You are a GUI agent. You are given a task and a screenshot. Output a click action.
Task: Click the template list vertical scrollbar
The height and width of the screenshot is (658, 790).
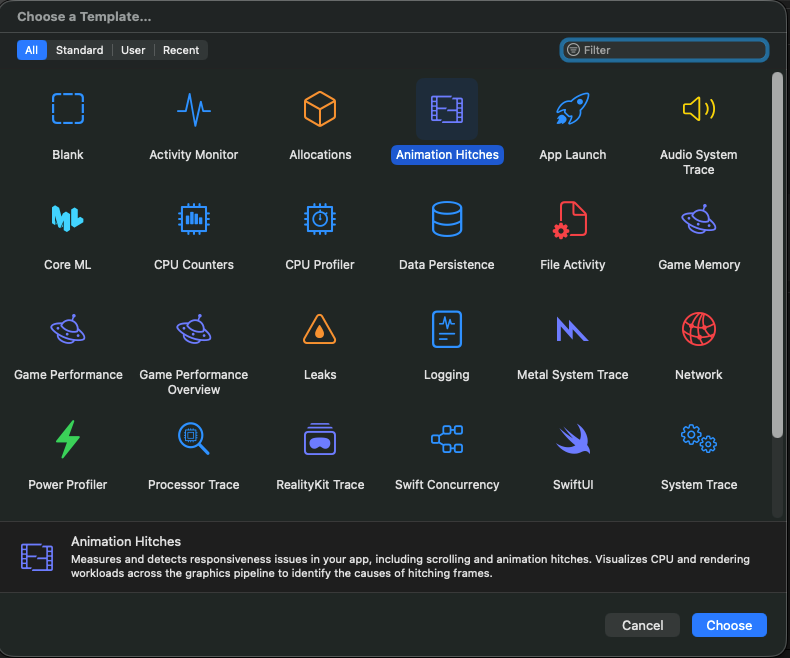point(777,255)
